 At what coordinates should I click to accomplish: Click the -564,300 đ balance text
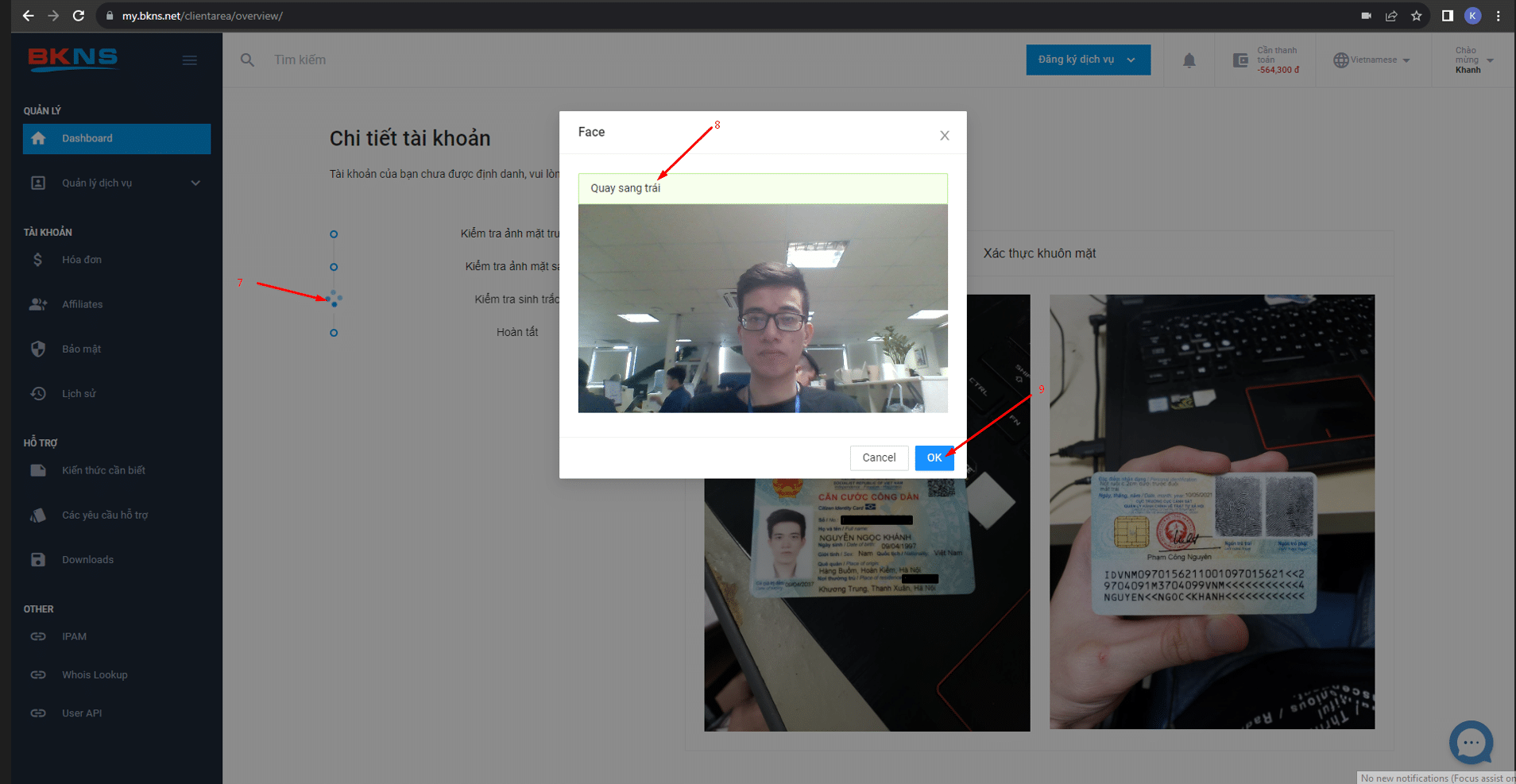click(1278, 70)
